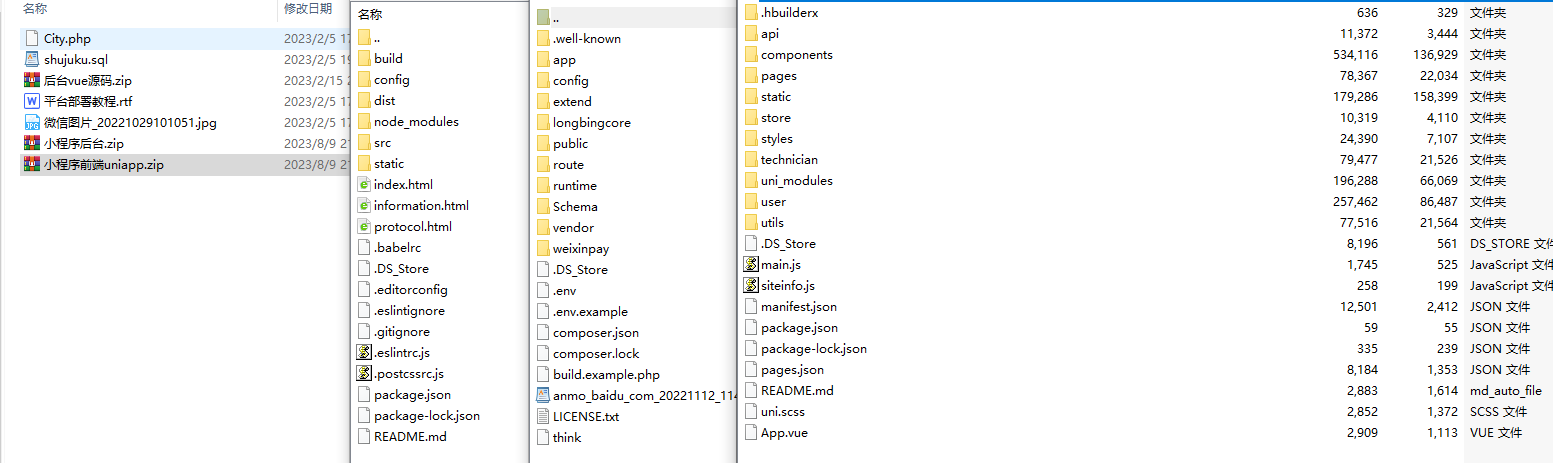Screen dimensions: 1553x463
Task: Click the .postcssrc.js script icon
Action: click(364, 374)
